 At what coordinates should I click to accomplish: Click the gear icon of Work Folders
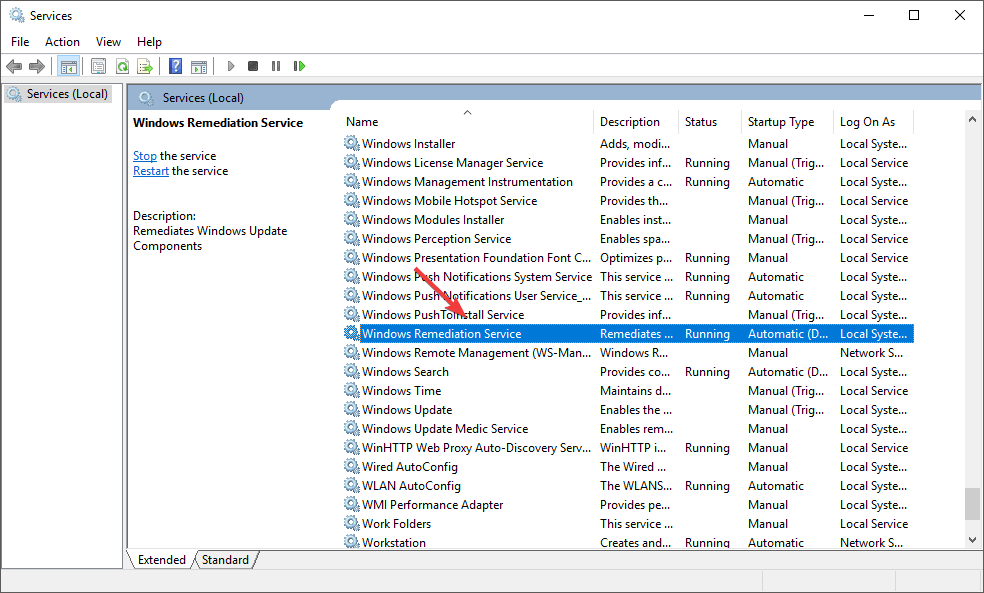pos(351,523)
